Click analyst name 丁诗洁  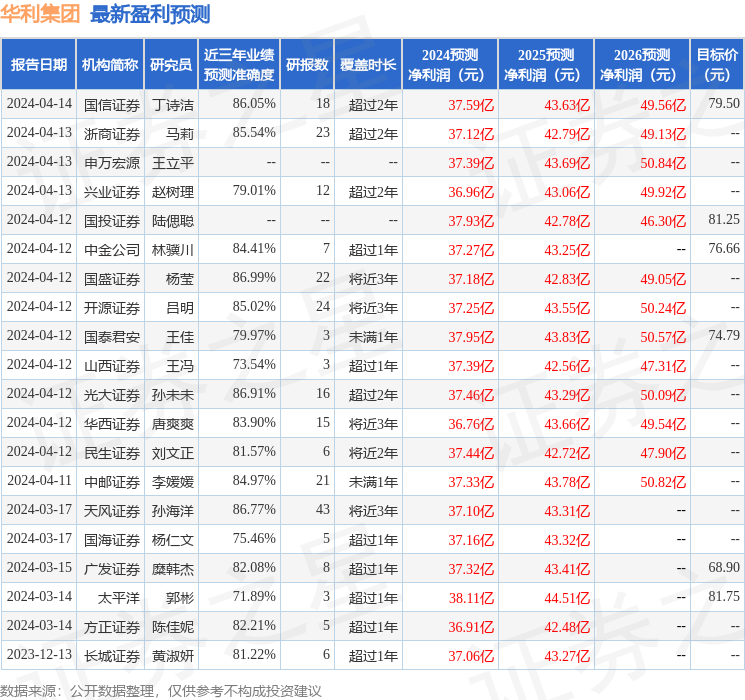(x=172, y=105)
